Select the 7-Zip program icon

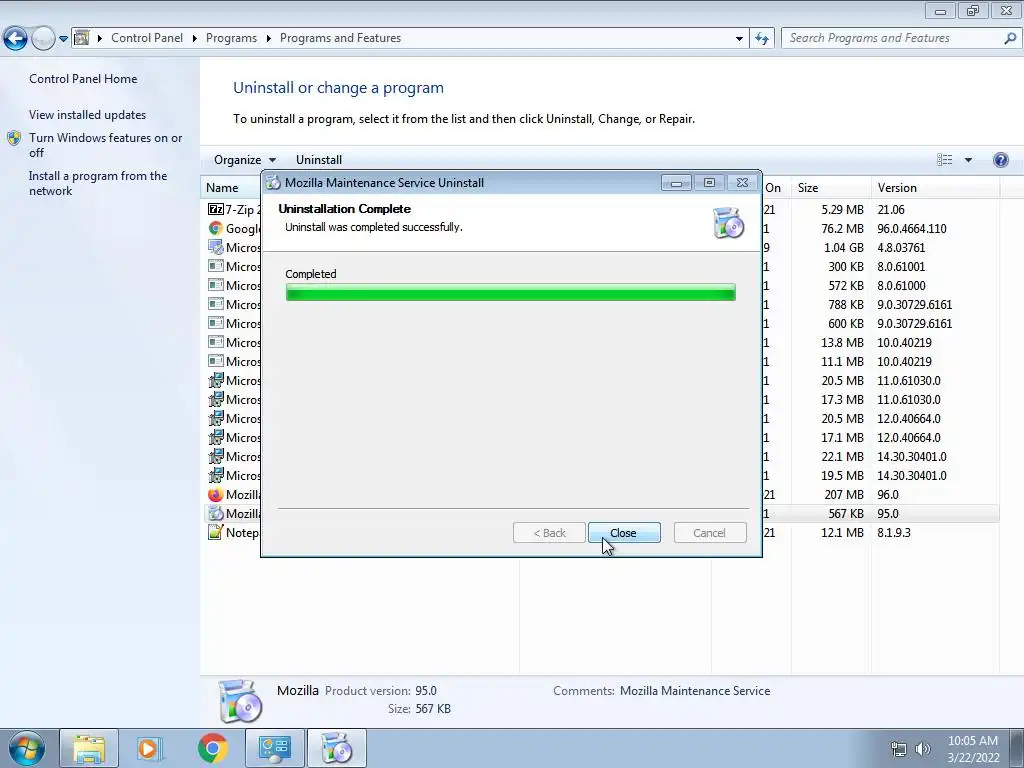(x=216, y=210)
